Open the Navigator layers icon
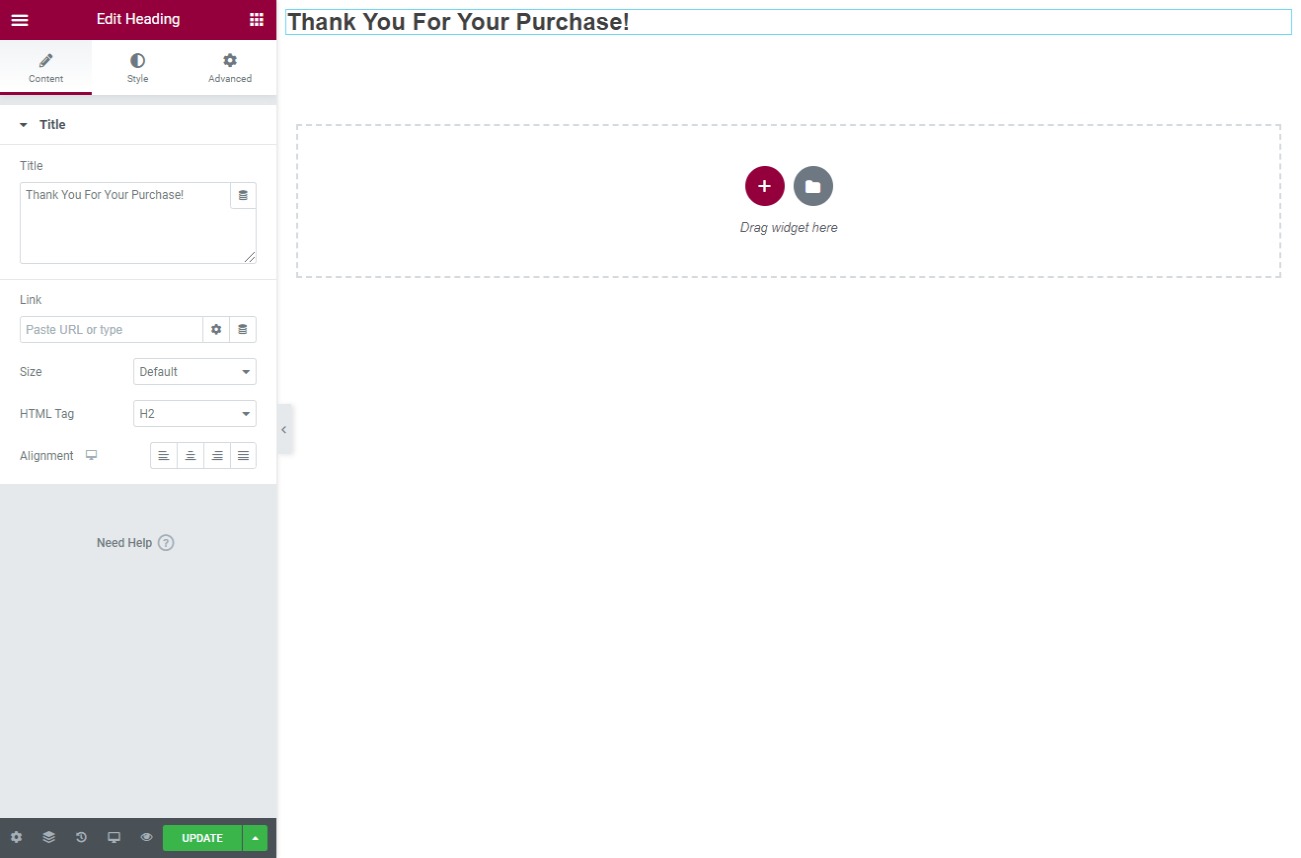Viewport: 1301px width, 858px height. coord(48,837)
